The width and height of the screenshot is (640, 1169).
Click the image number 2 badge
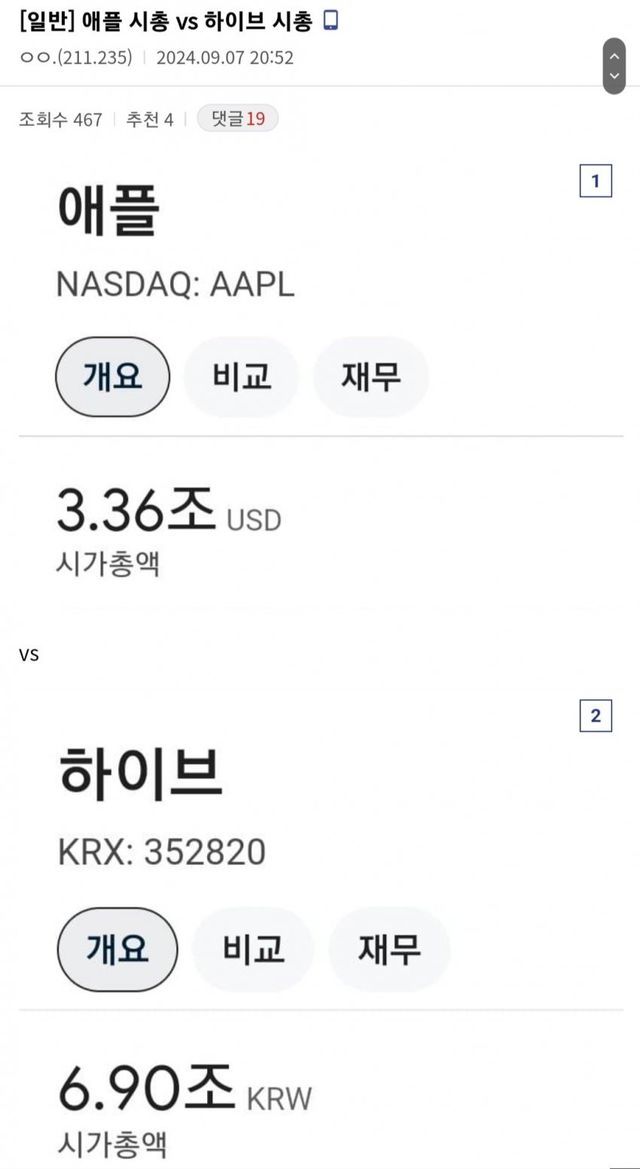tap(596, 715)
